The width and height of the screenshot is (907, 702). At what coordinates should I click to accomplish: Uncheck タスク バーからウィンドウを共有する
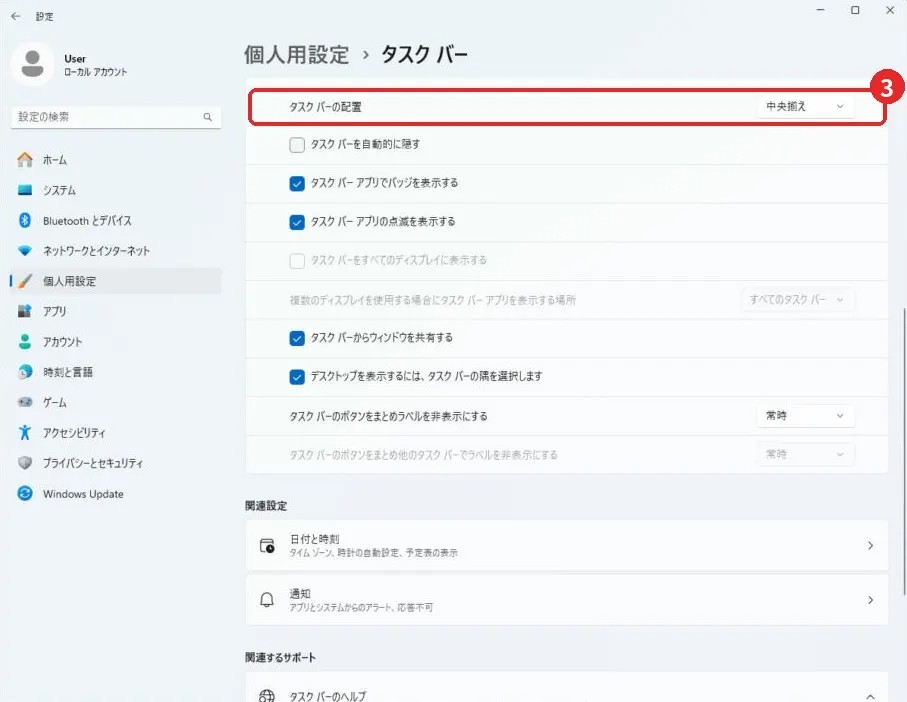click(297, 338)
